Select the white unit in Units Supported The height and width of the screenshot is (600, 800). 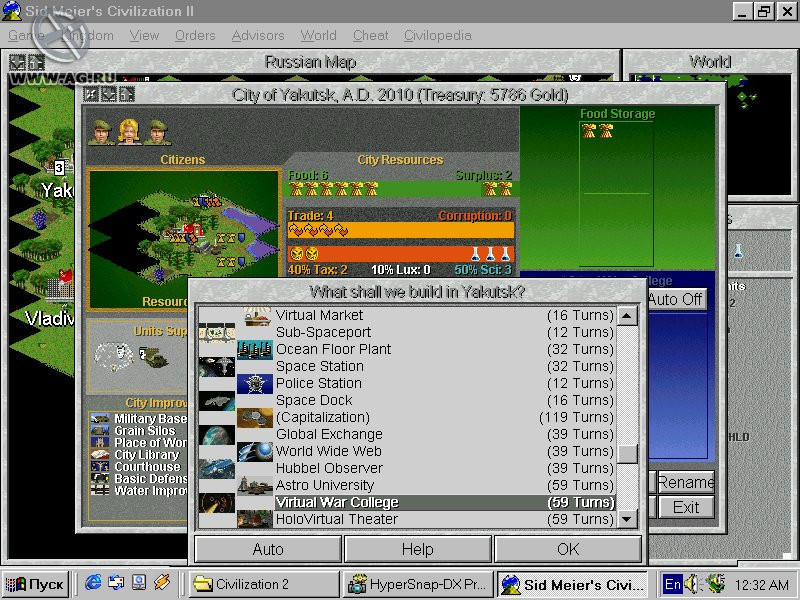(115, 356)
